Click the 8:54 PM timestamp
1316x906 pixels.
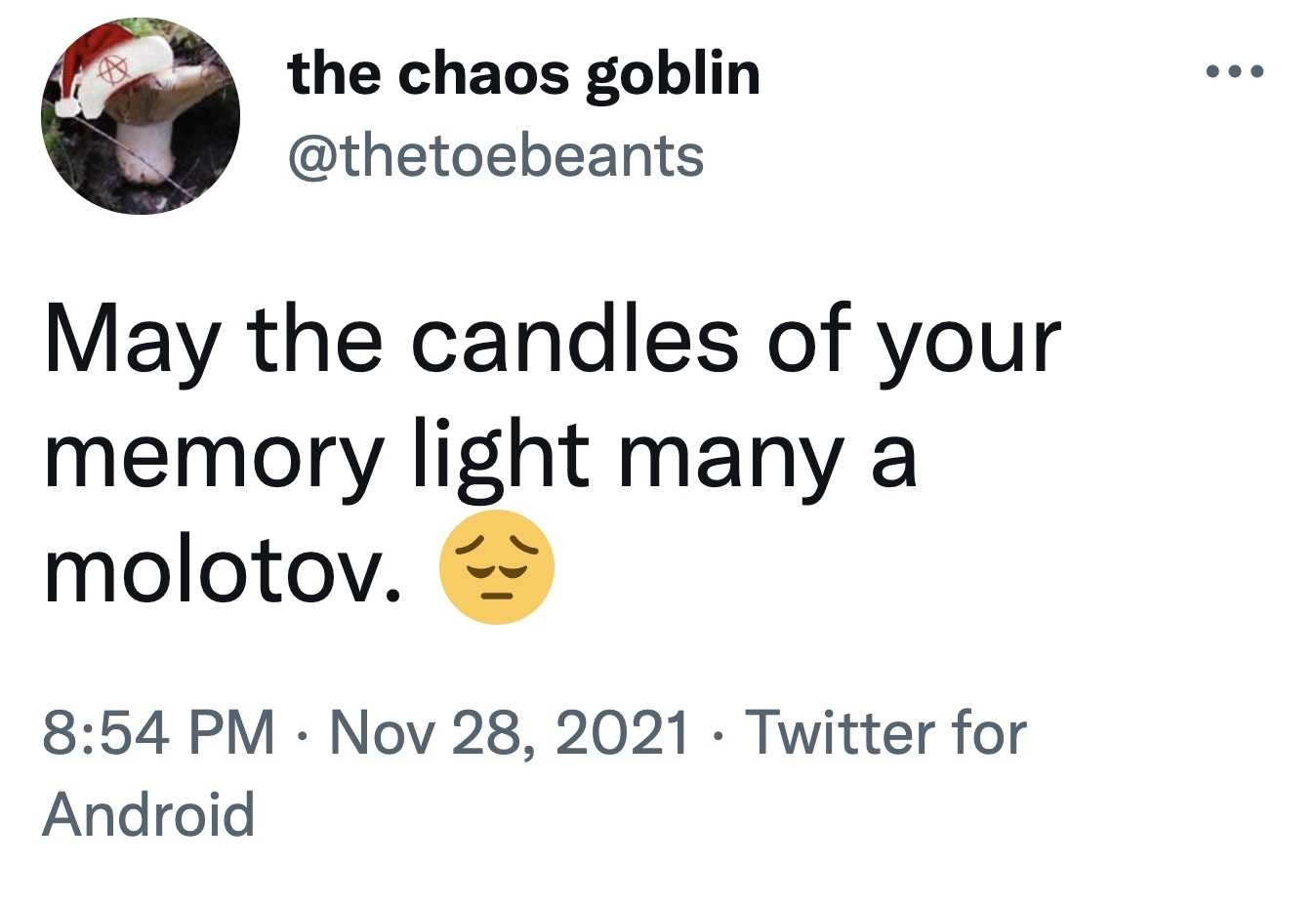tap(159, 732)
